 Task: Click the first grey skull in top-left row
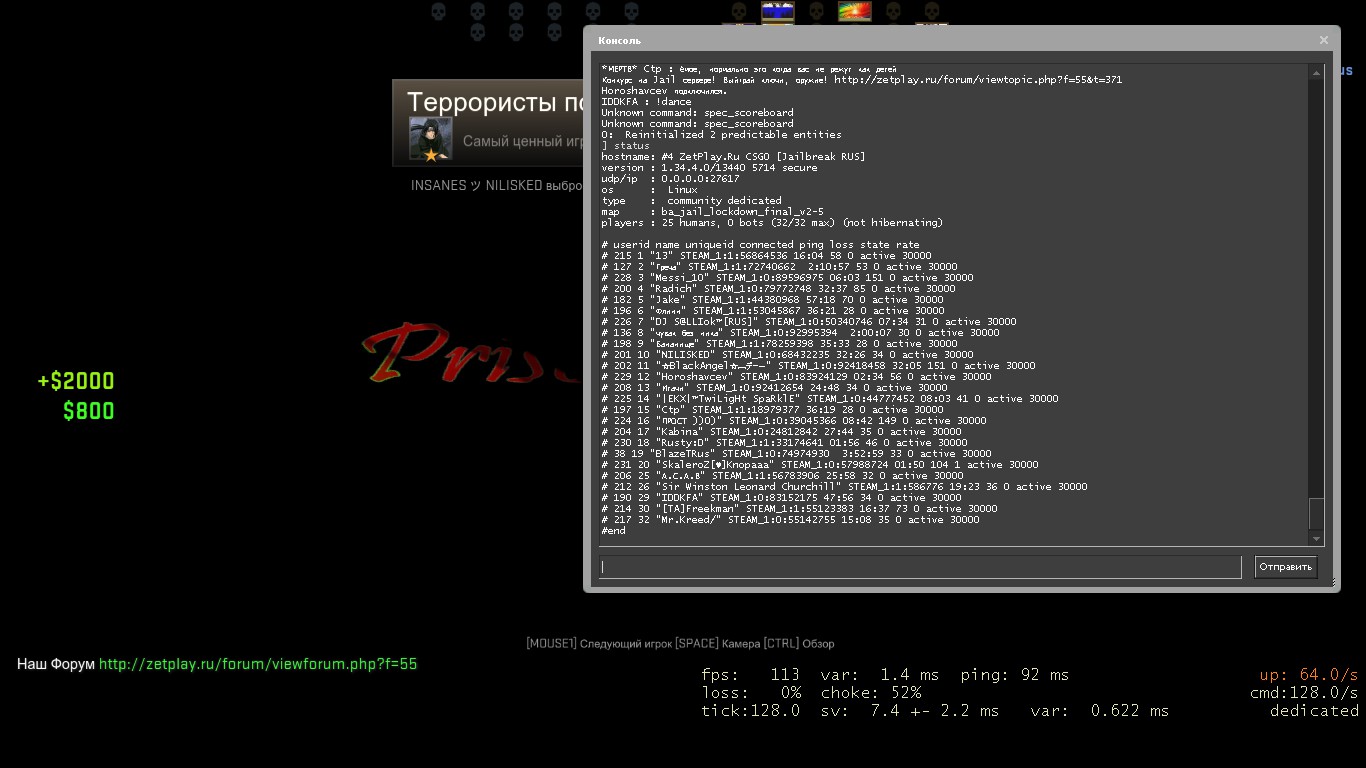(438, 11)
